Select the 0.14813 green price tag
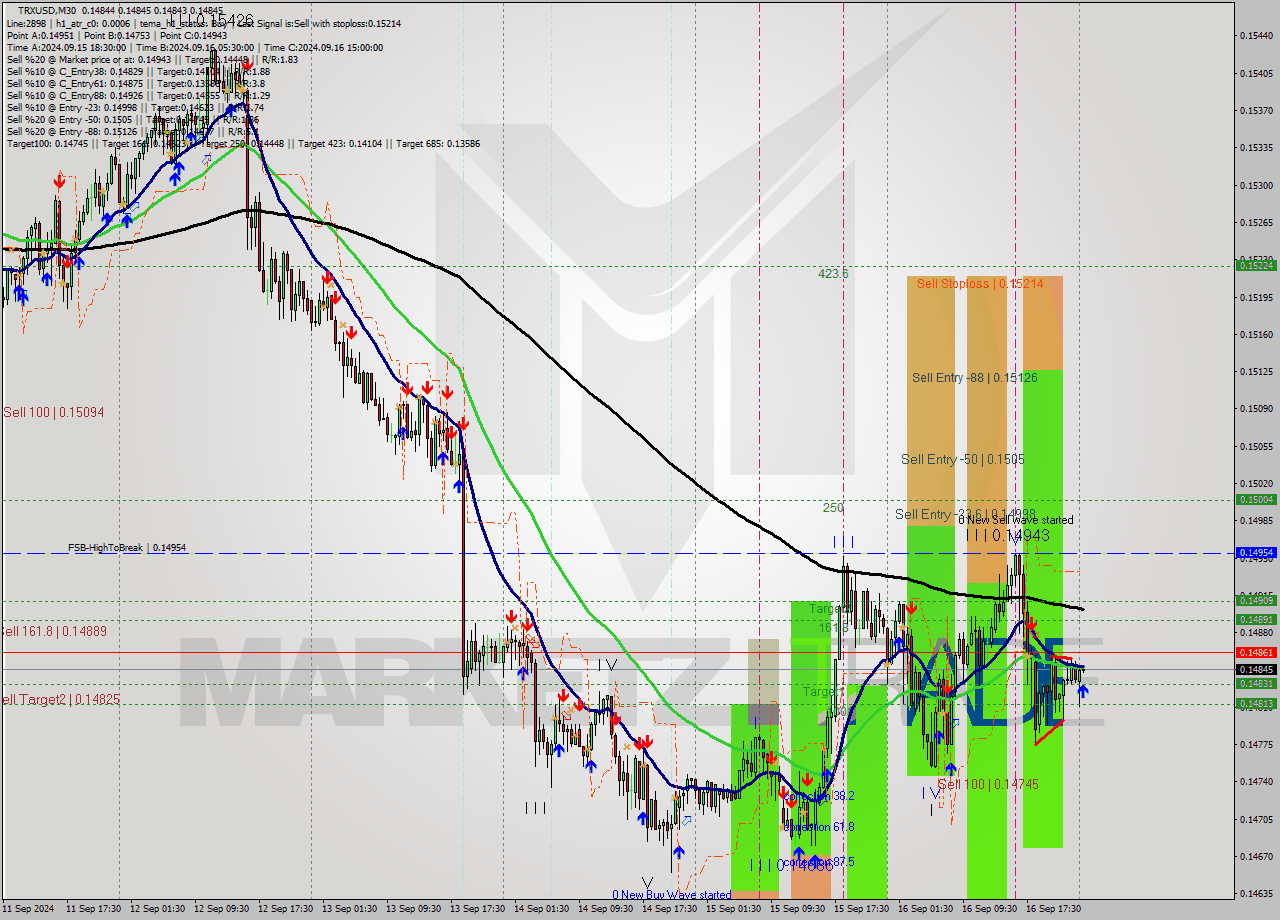The height and width of the screenshot is (920, 1280). tap(1256, 703)
